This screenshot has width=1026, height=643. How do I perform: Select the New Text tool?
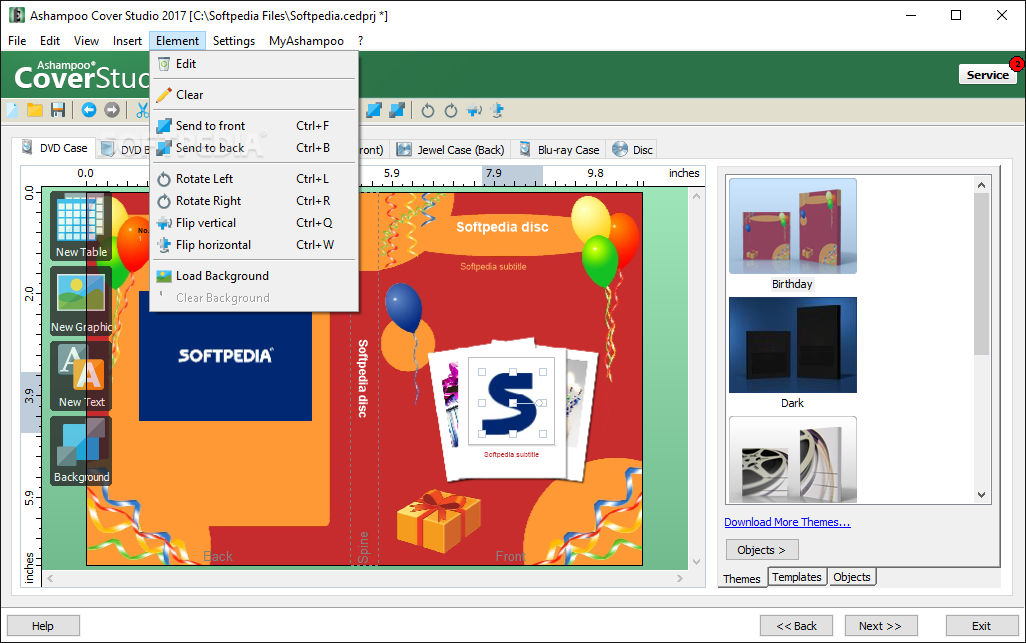[x=81, y=377]
